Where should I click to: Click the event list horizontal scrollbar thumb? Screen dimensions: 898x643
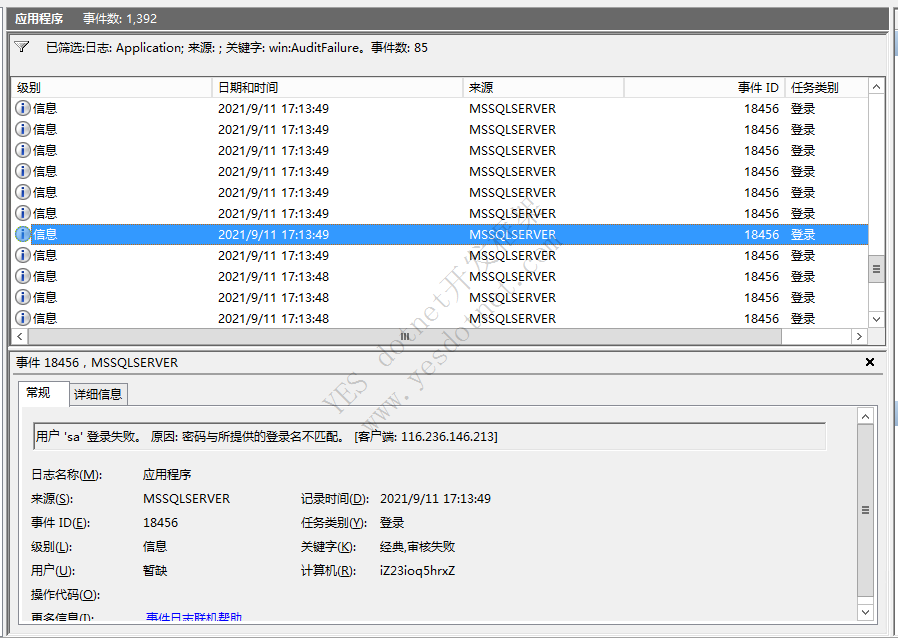pyautogui.click(x=405, y=336)
